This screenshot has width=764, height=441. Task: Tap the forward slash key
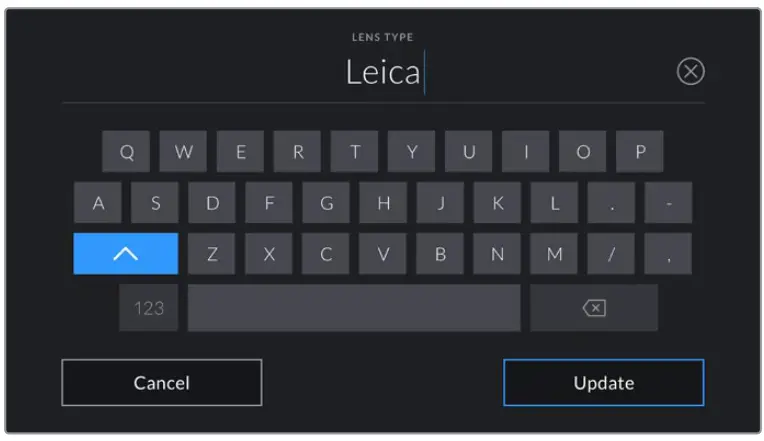click(611, 254)
